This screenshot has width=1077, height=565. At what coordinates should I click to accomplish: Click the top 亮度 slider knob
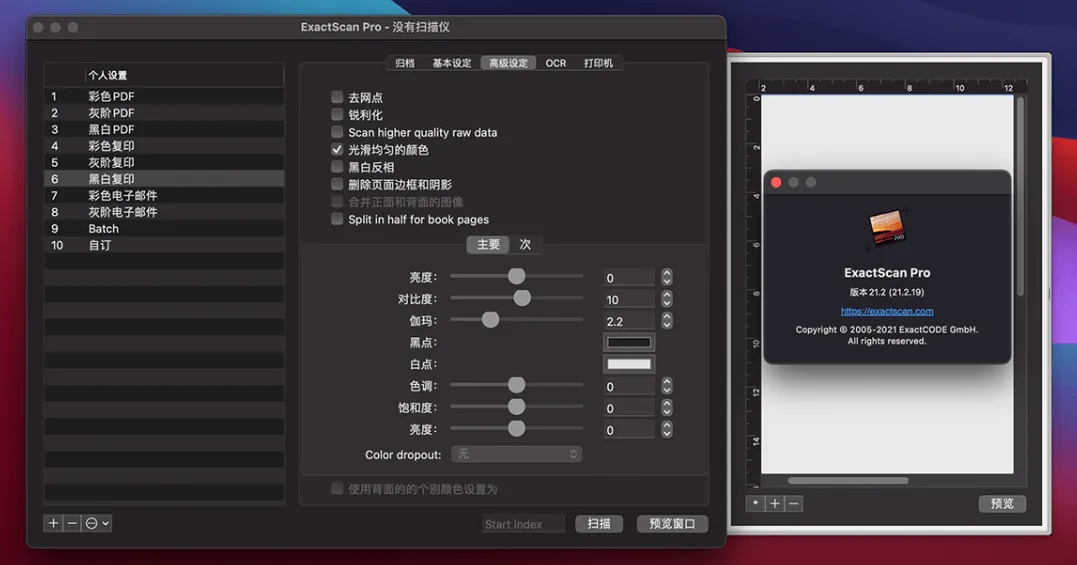517,276
